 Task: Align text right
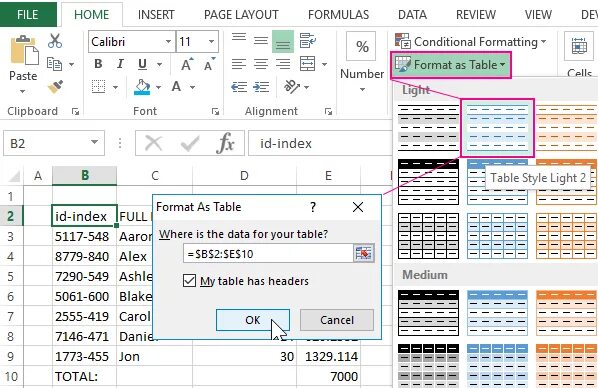pos(283,64)
